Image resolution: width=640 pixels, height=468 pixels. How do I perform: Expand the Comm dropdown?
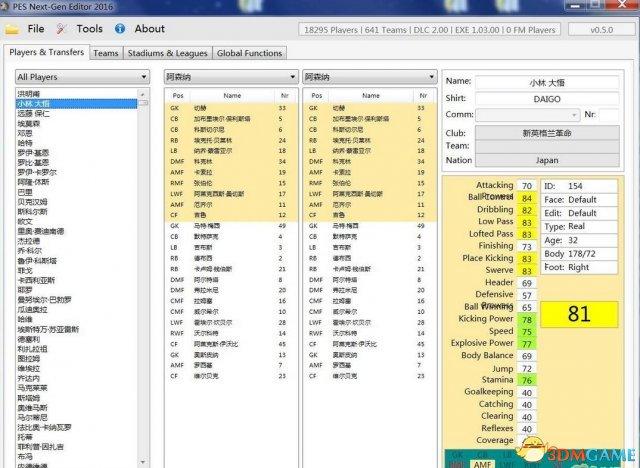(x=528, y=115)
